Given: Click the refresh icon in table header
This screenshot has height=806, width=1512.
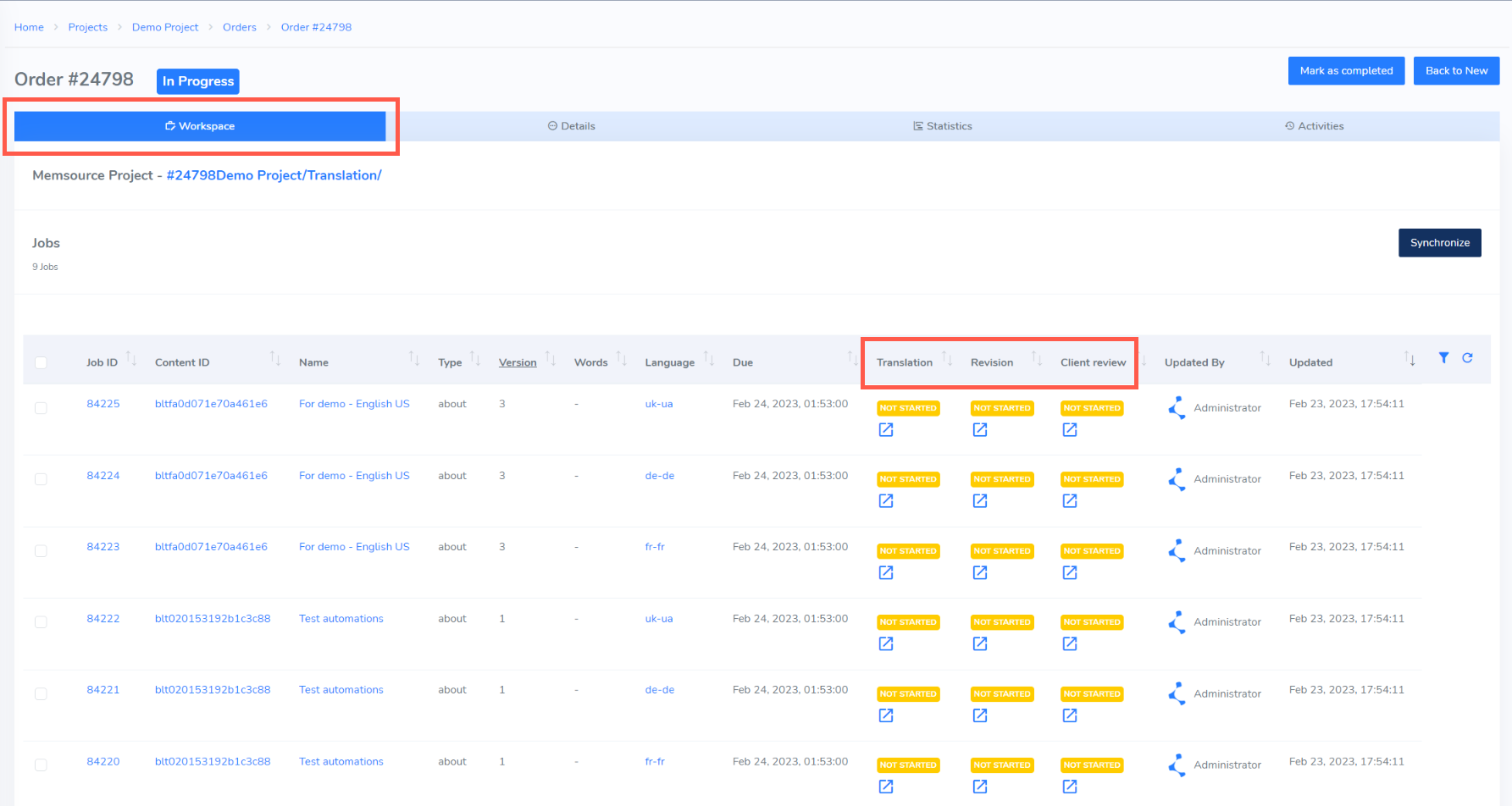Looking at the screenshot, I should click(x=1467, y=358).
